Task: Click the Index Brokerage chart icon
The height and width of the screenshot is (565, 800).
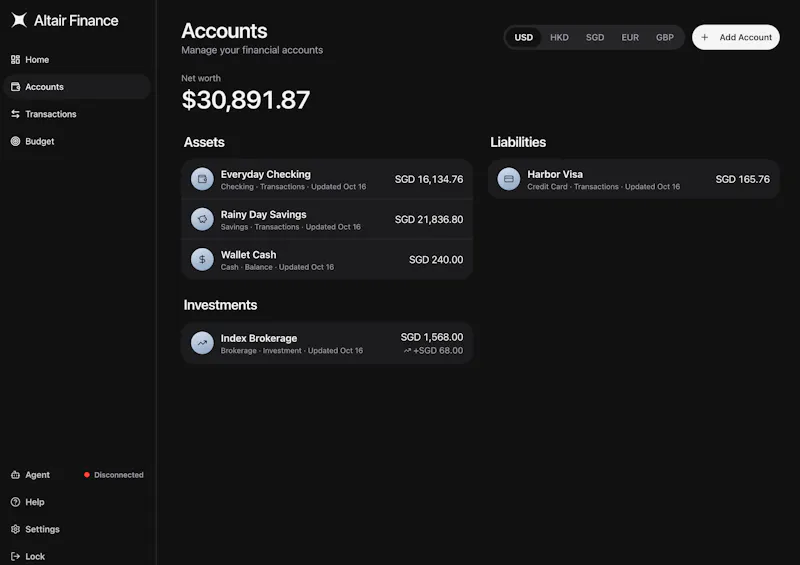Action: (x=202, y=343)
